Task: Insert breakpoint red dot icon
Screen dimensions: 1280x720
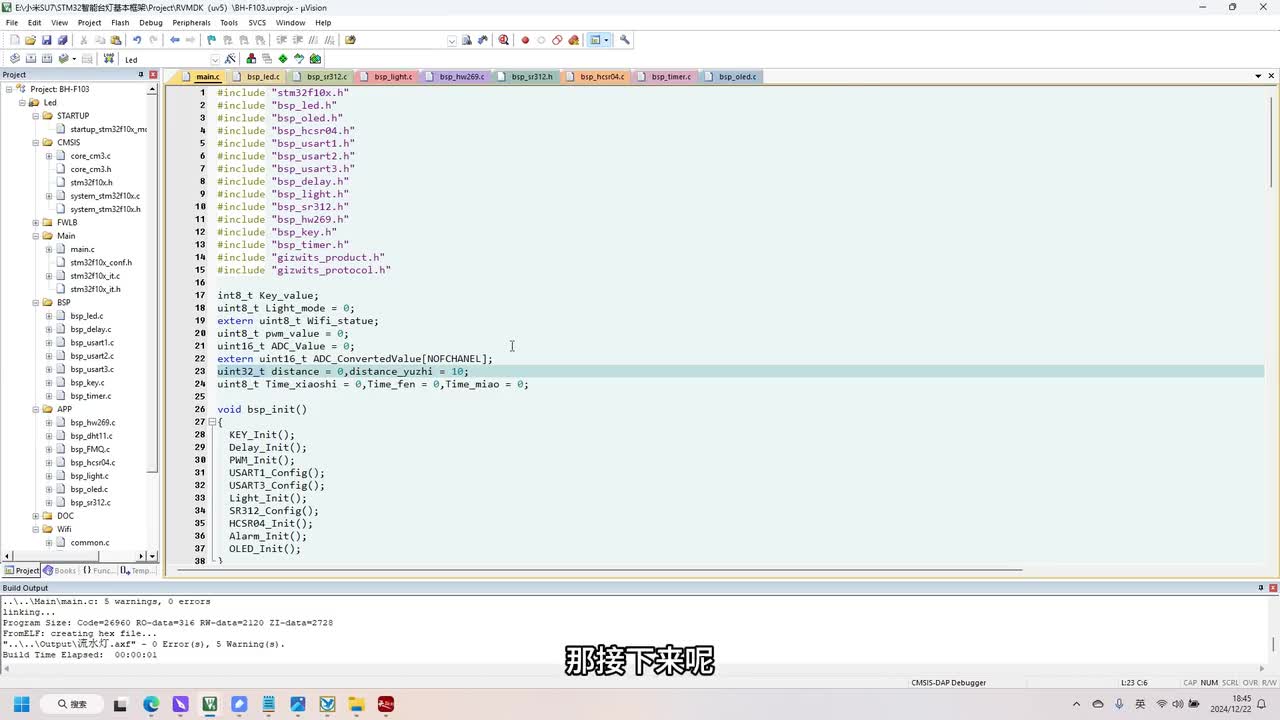Action: coord(525,40)
